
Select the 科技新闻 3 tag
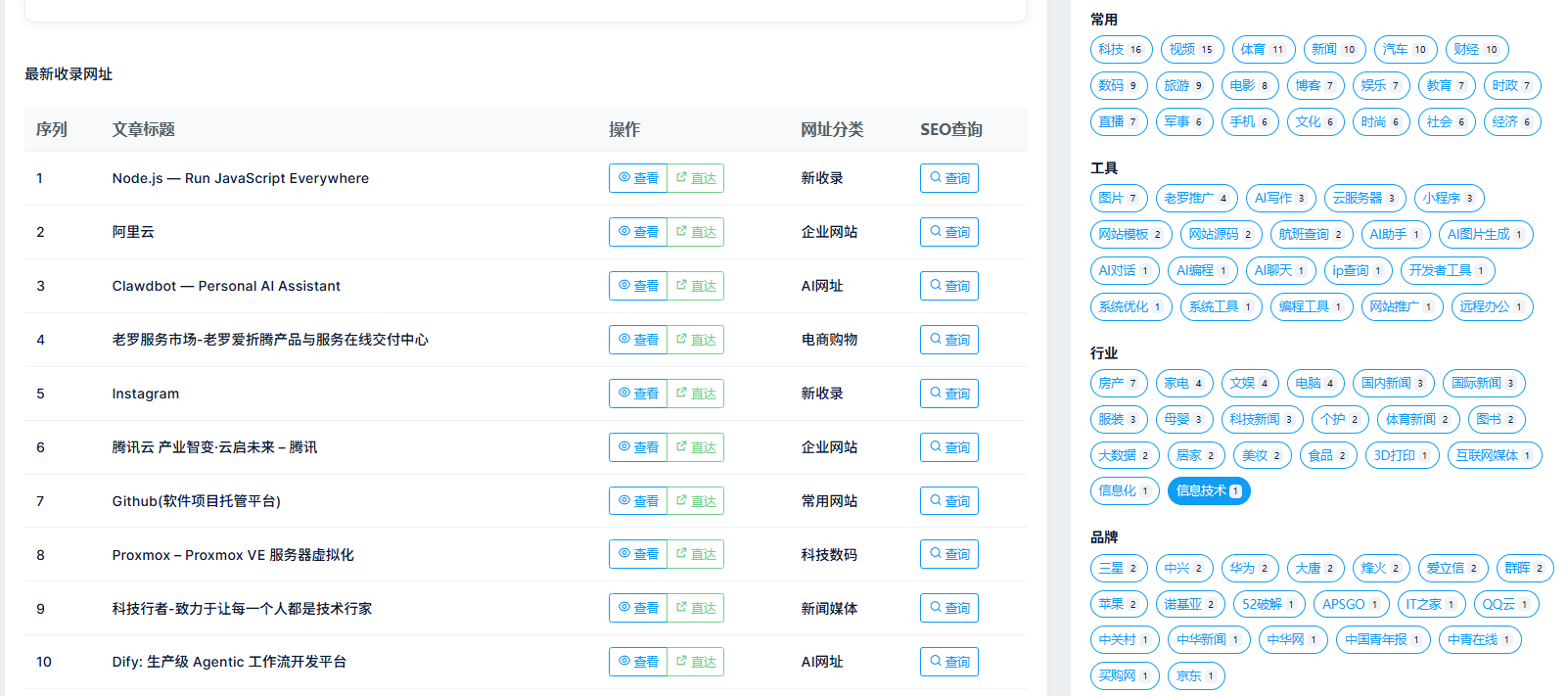(1263, 419)
